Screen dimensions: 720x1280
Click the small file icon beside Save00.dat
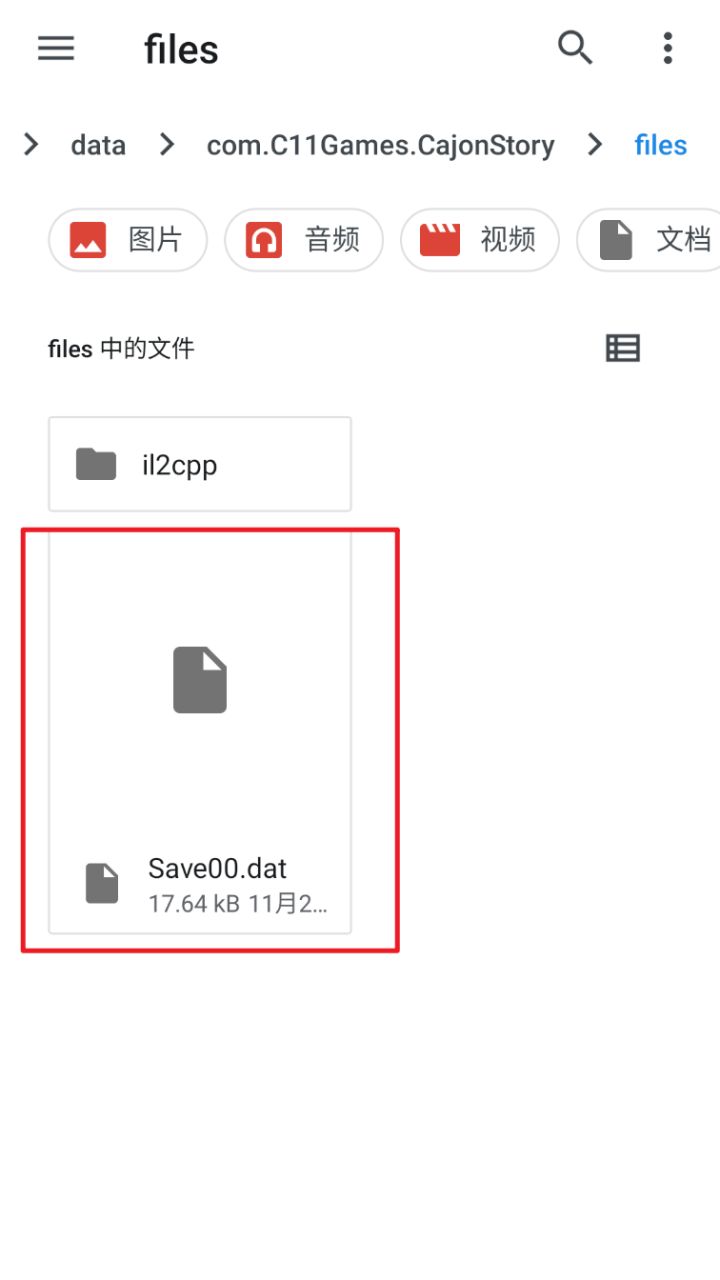(x=102, y=883)
